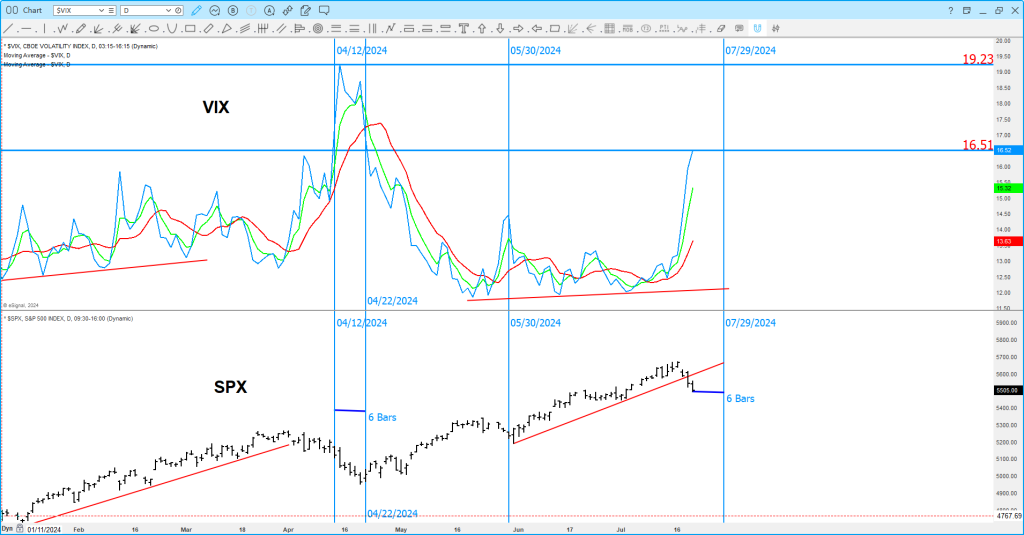
Task: Click the 07/29/2024 label on the VIX pane
Action: click(x=750, y=50)
